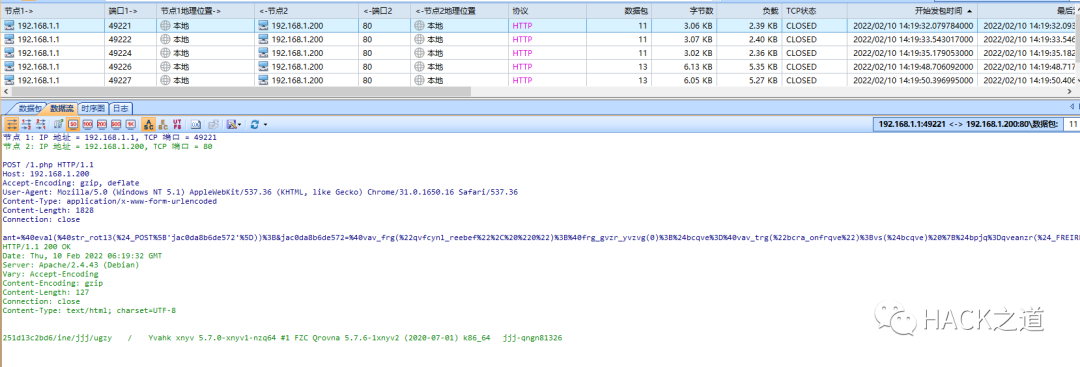Sort by the 端口1-> column header
This screenshot has height=367, width=1080.
[130, 10]
